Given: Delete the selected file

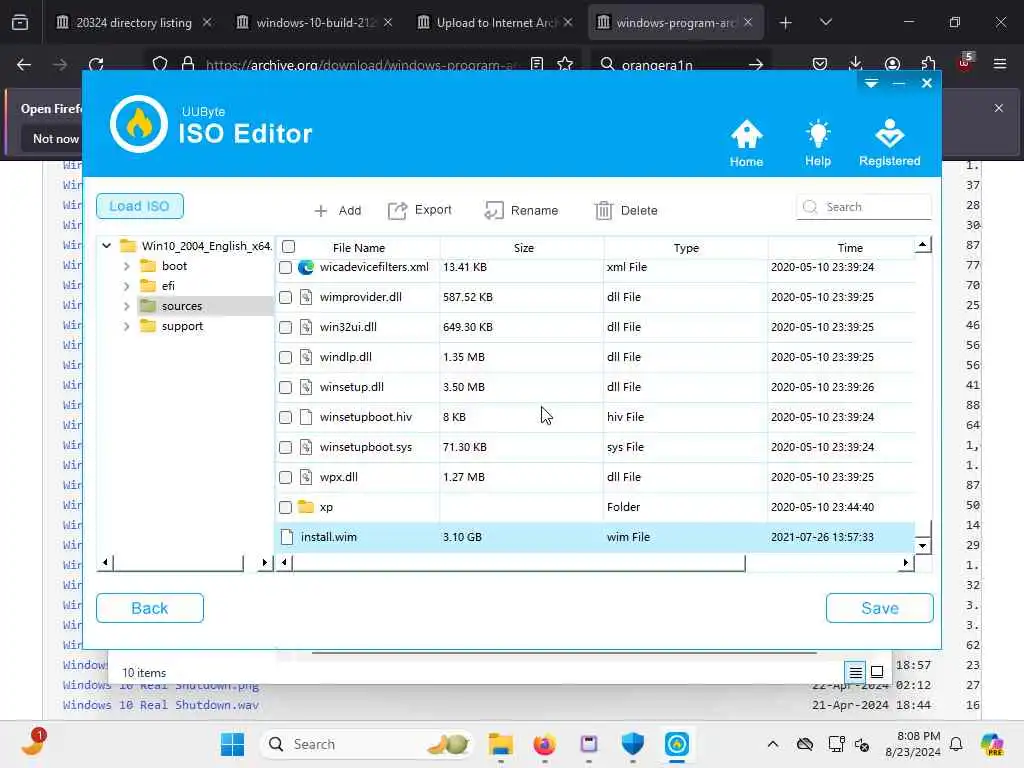Looking at the screenshot, I should tap(626, 210).
